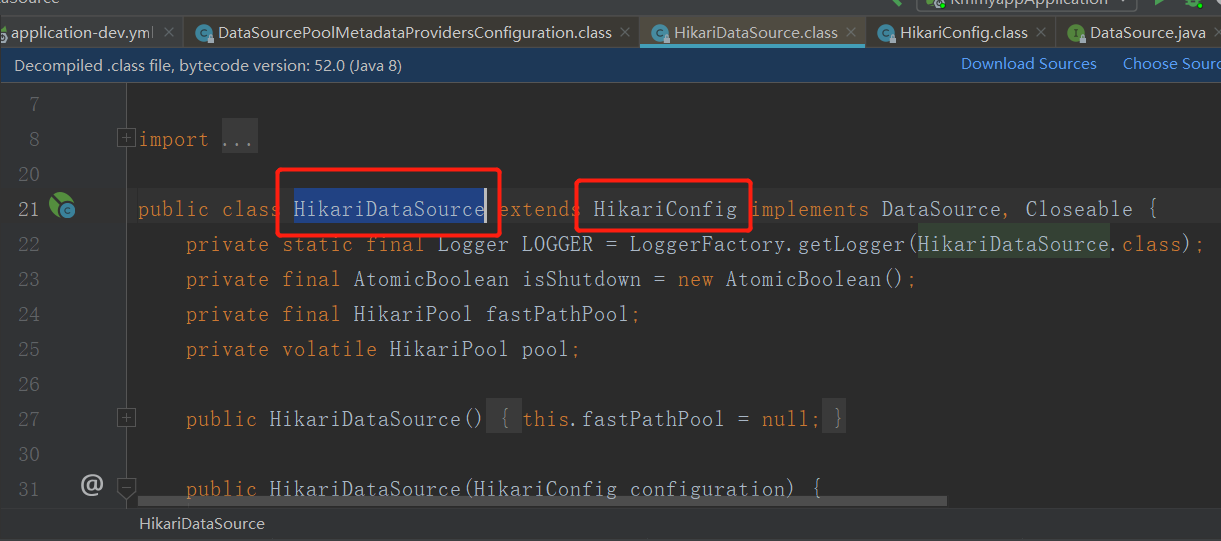Image resolution: width=1221 pixels, height=541 pixels.
Task: Click the isShutdown field name on line 23
Action: tap(582, 279)
